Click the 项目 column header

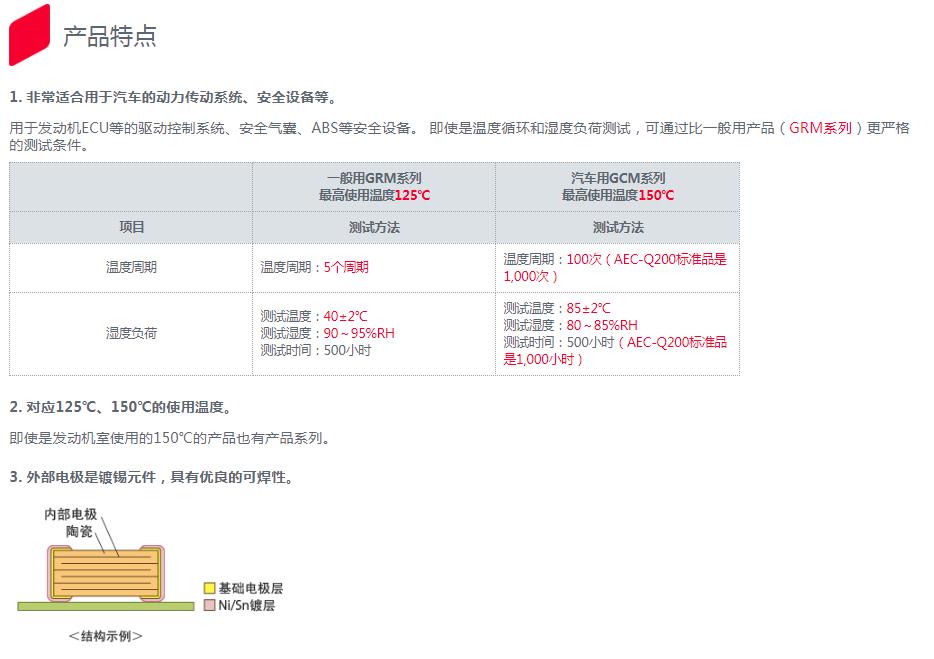(131, 227)
